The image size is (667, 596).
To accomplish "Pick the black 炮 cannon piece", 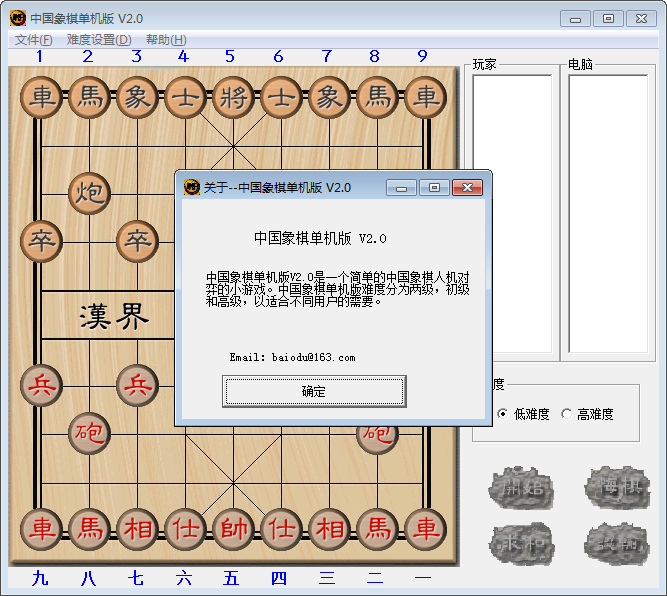I will pos(89,193).
